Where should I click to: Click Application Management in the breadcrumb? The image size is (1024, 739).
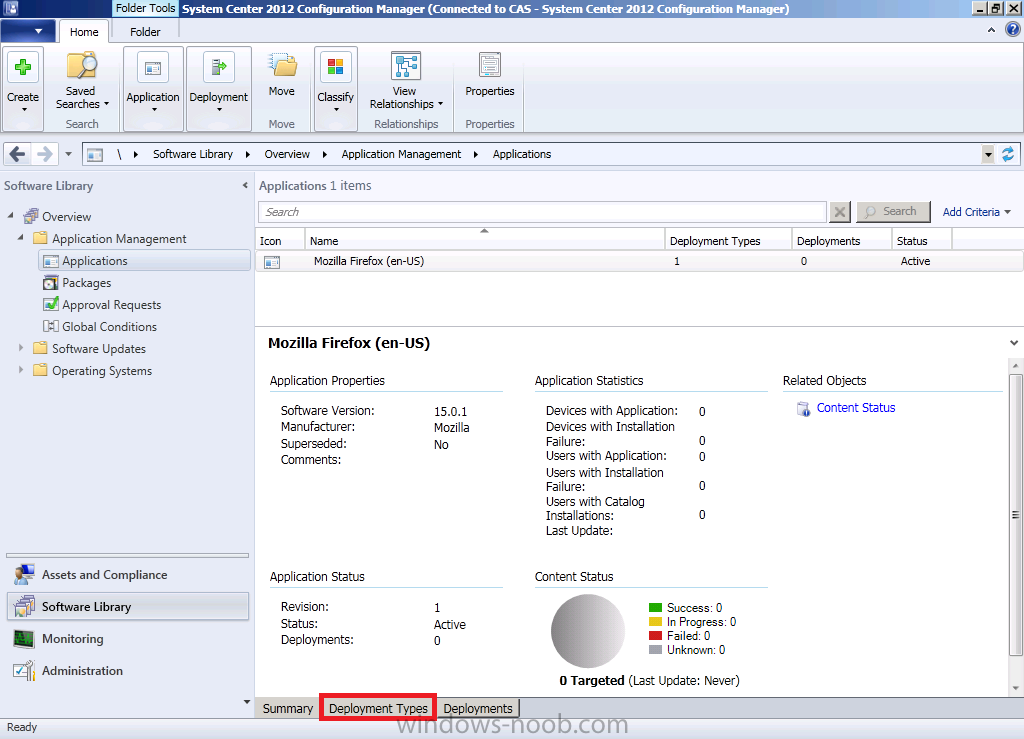(401, 154)
